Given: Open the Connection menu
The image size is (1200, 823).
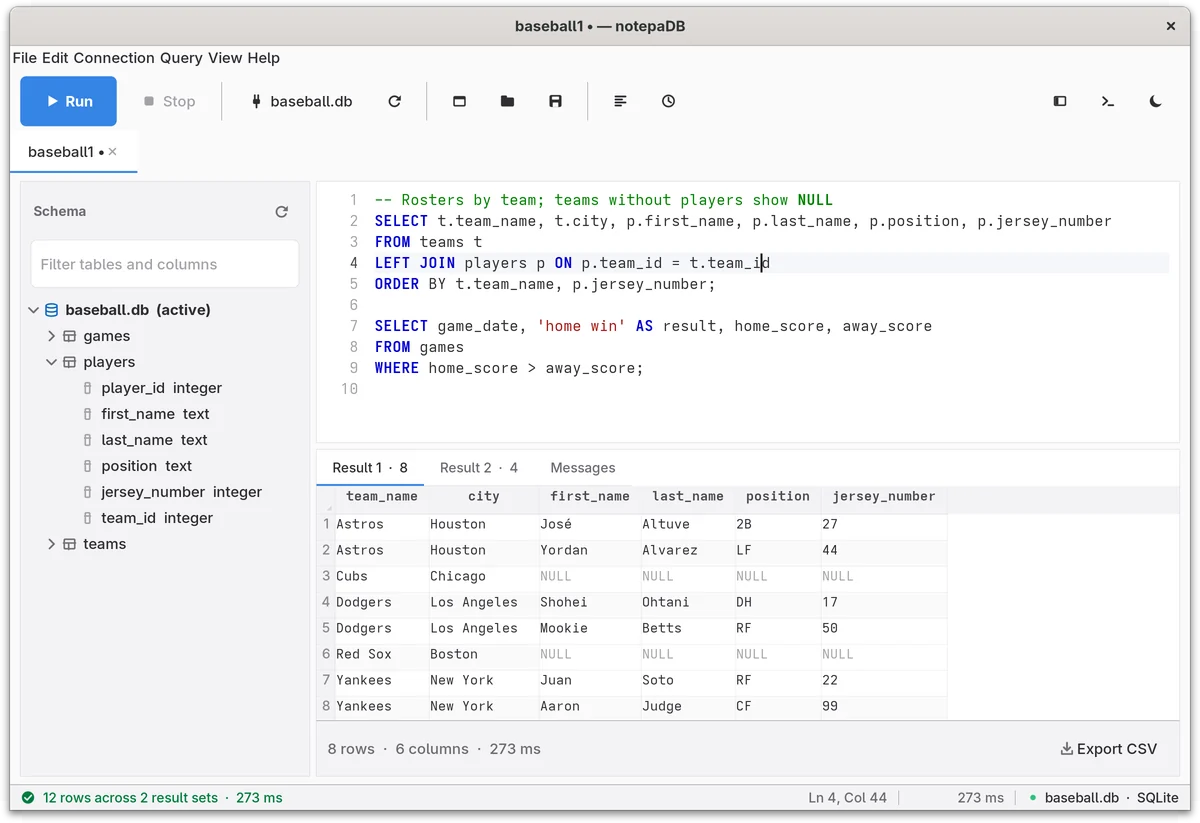Looking at the screenshot, I should [114, 58].
